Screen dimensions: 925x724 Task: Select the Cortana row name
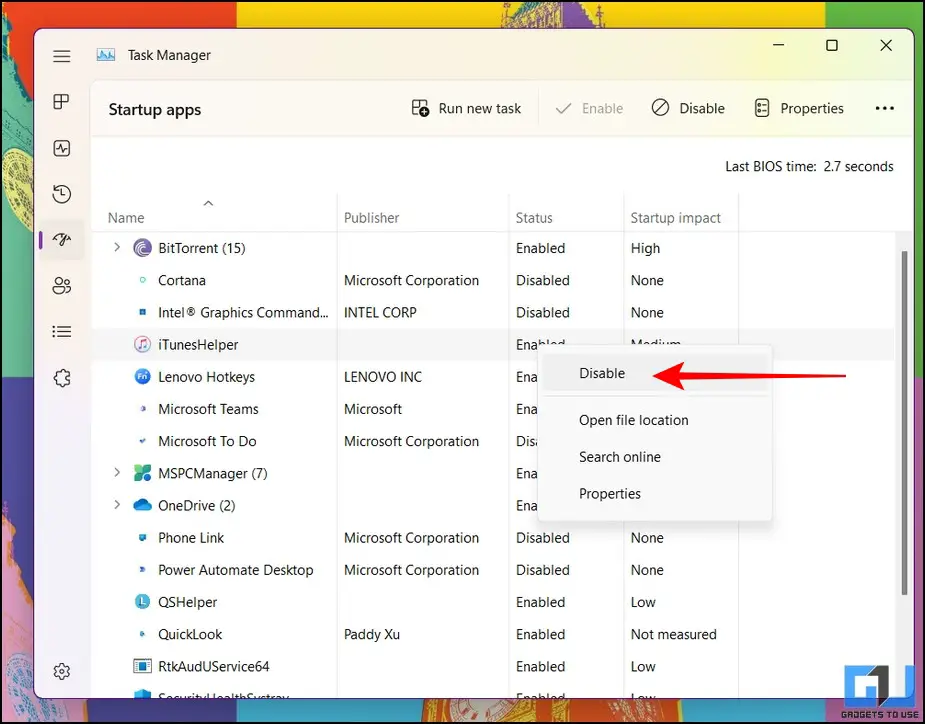click(x=182, y=280)
